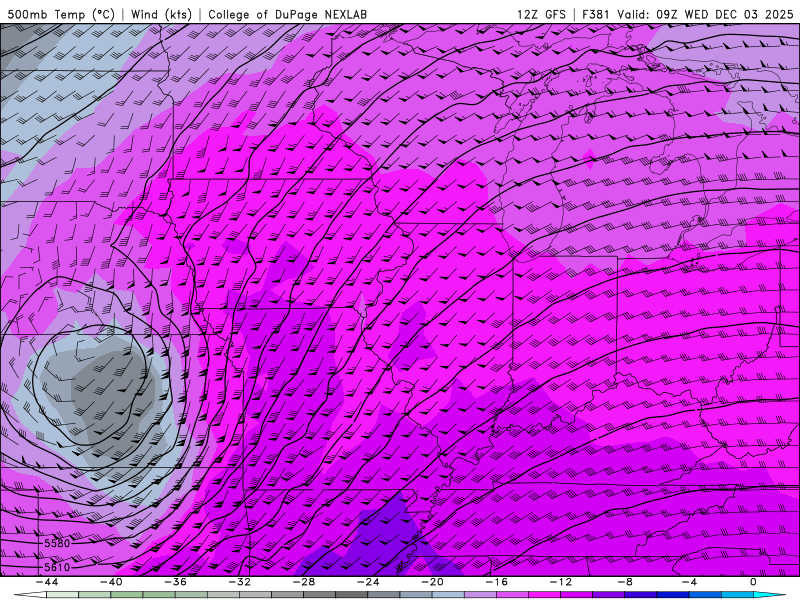Select the "09Z WED DEC 03 2025" valid time
Screen dimensions: 800x600
(x=724, y=14)
